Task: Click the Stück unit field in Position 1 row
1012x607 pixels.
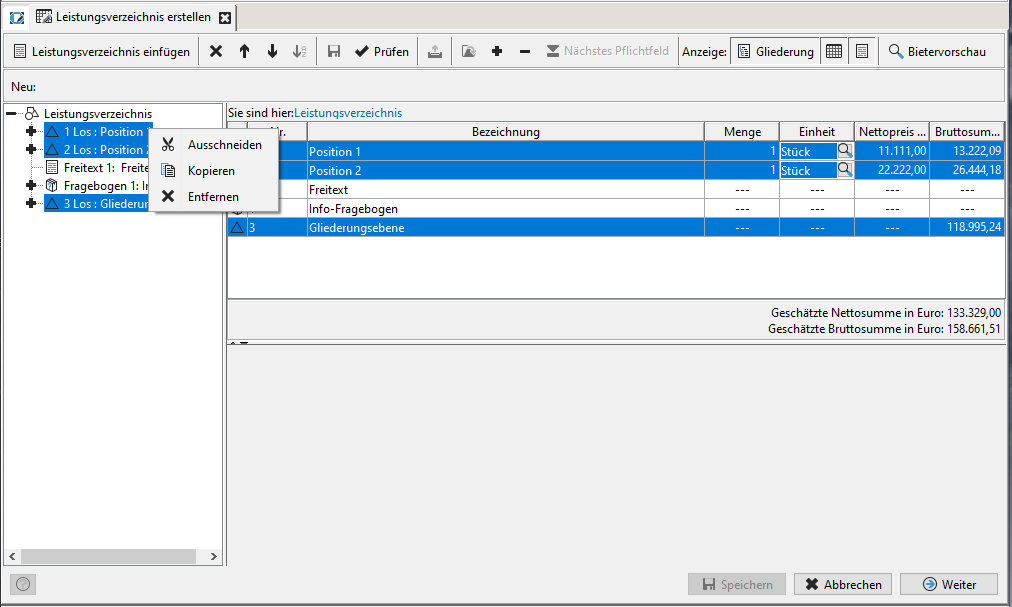Action: click(x=808, y=152)
